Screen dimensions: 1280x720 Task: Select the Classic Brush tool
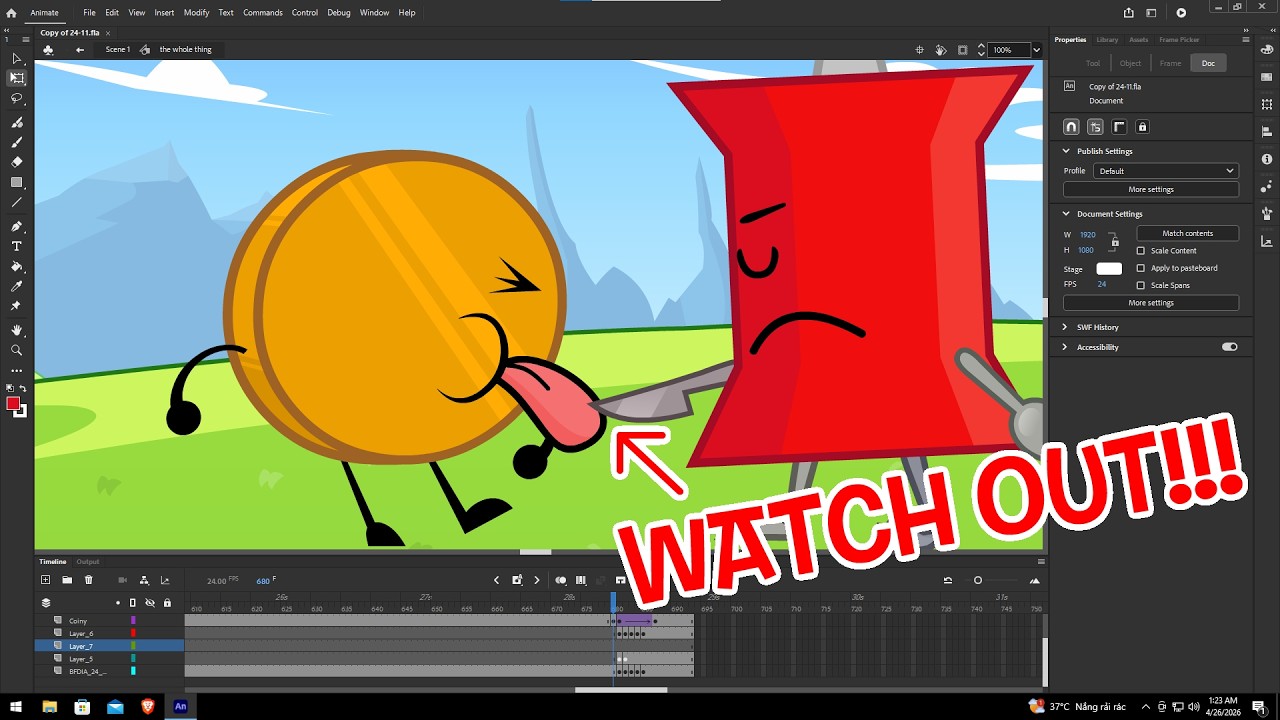coord(16,142)
